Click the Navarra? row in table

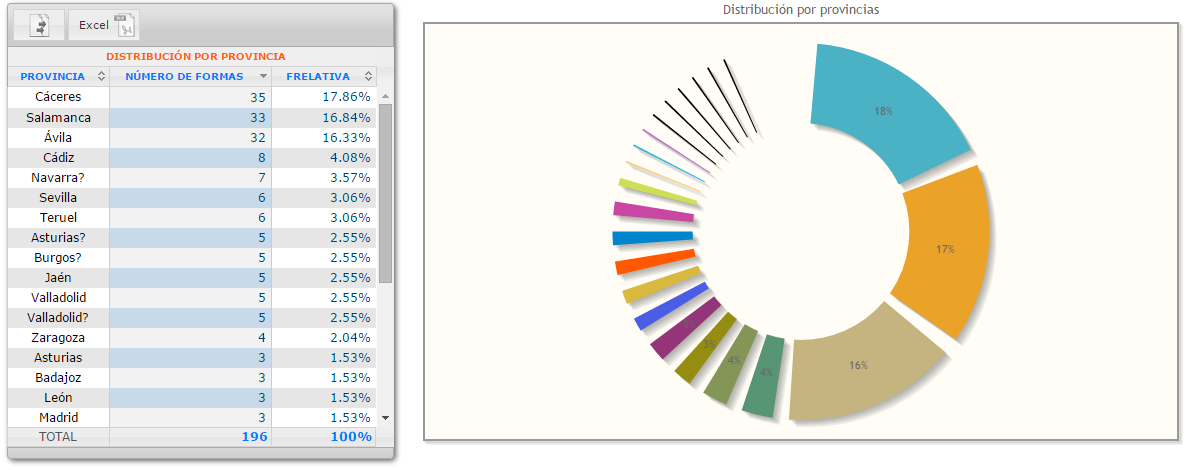point(58,177)
